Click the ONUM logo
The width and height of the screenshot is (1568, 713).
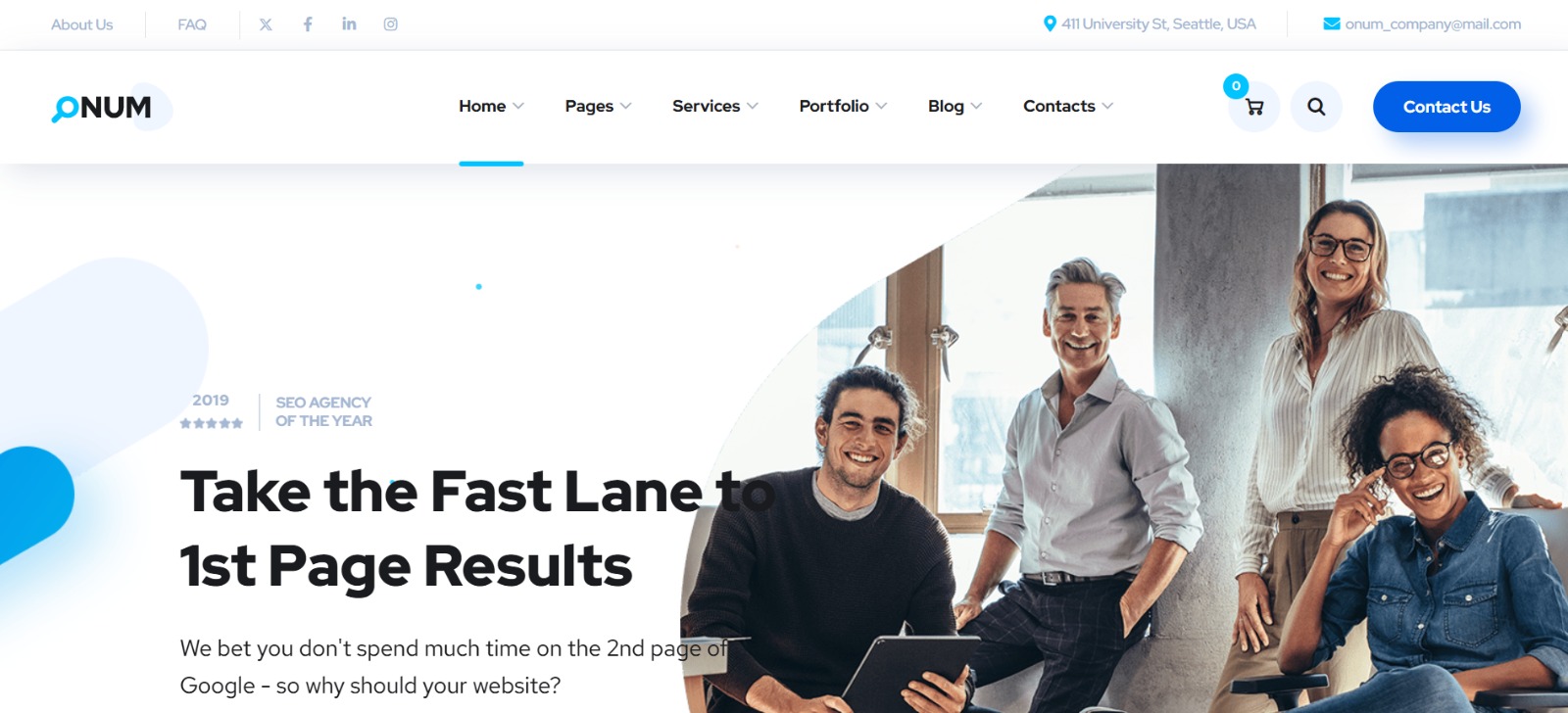point(102,107)
